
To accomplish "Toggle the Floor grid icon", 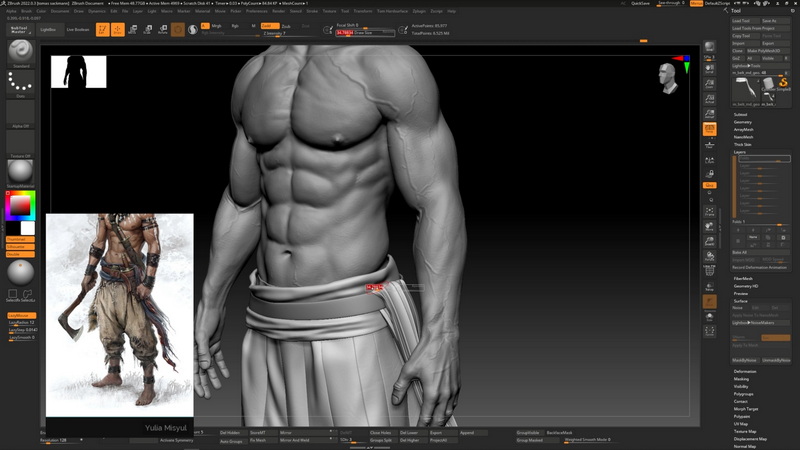I will (x=709, y=145).
